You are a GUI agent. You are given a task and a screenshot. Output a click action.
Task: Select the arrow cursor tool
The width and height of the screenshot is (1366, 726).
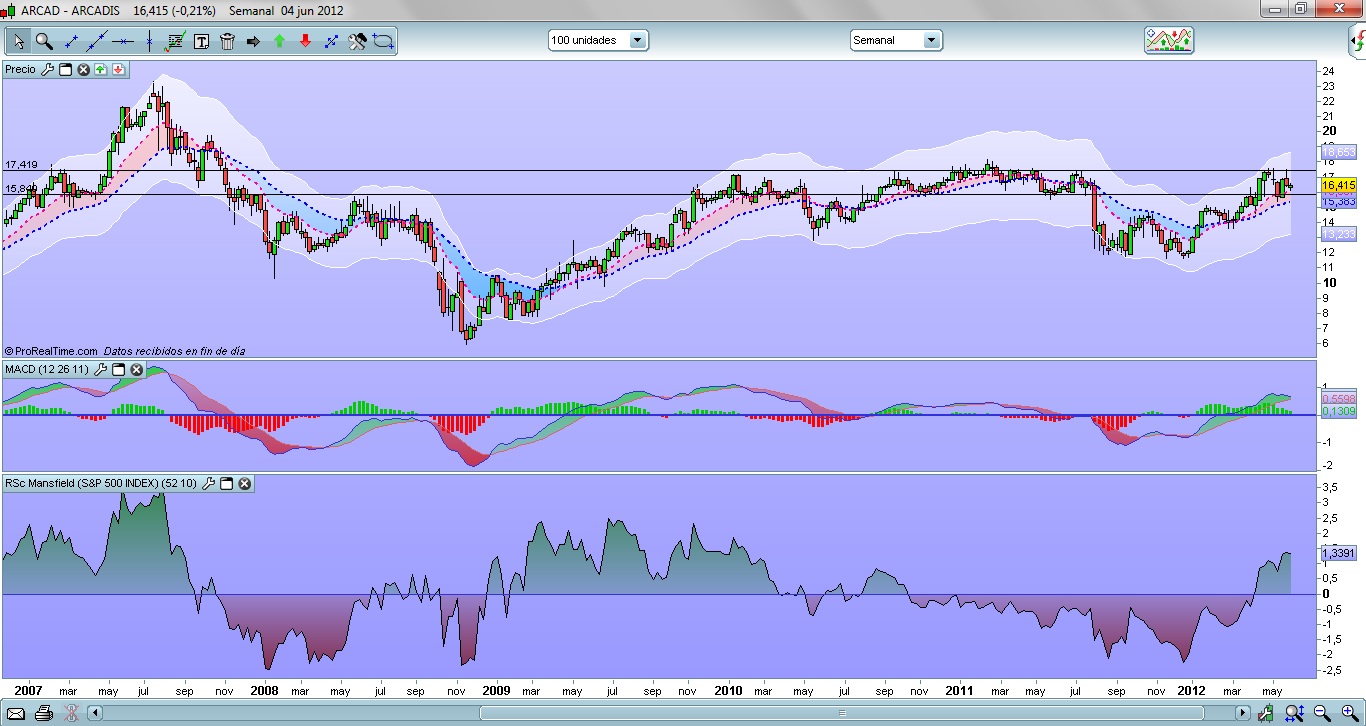click(18, 41)
